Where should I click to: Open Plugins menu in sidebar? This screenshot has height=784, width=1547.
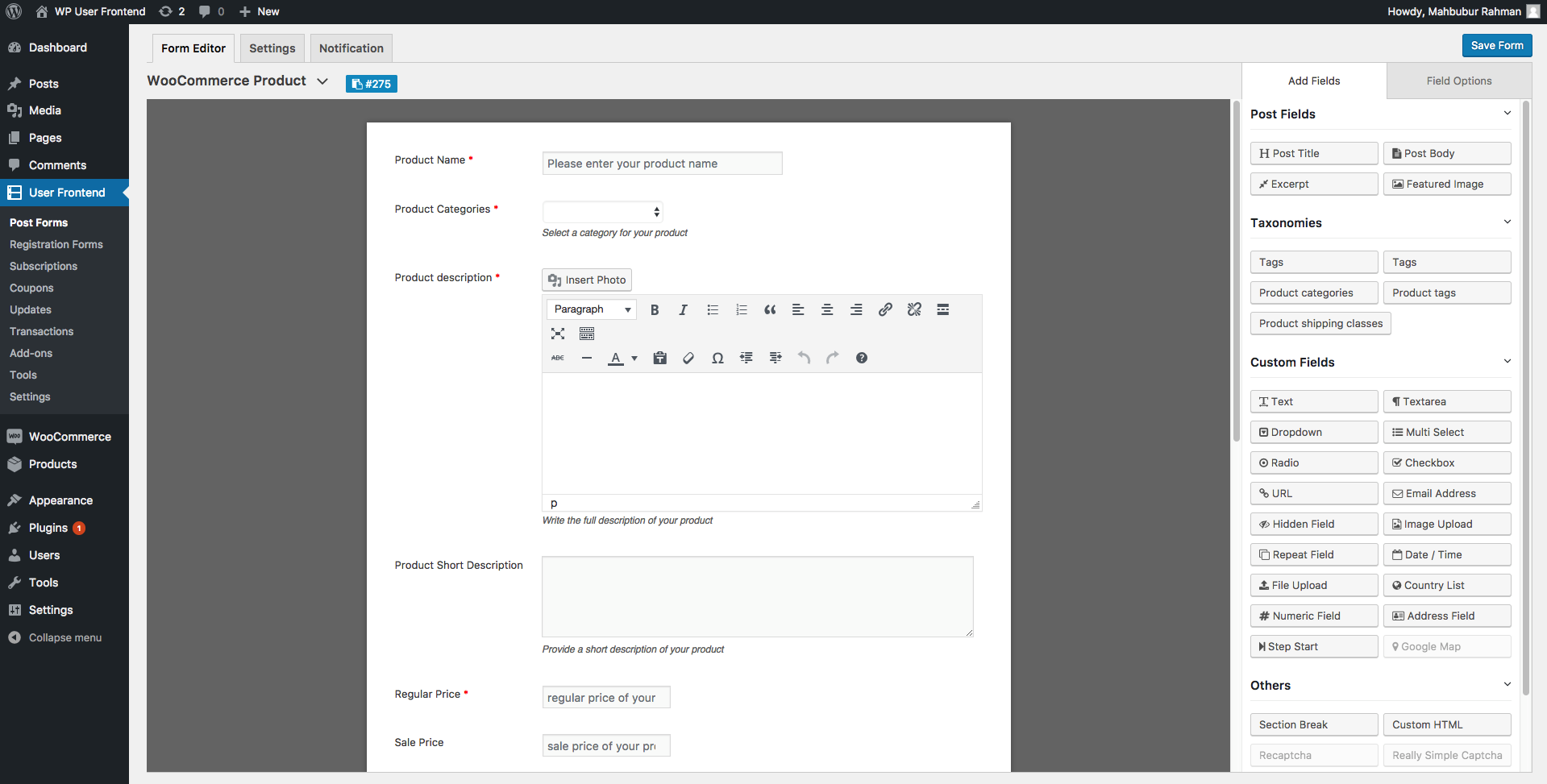click(64, 528)
